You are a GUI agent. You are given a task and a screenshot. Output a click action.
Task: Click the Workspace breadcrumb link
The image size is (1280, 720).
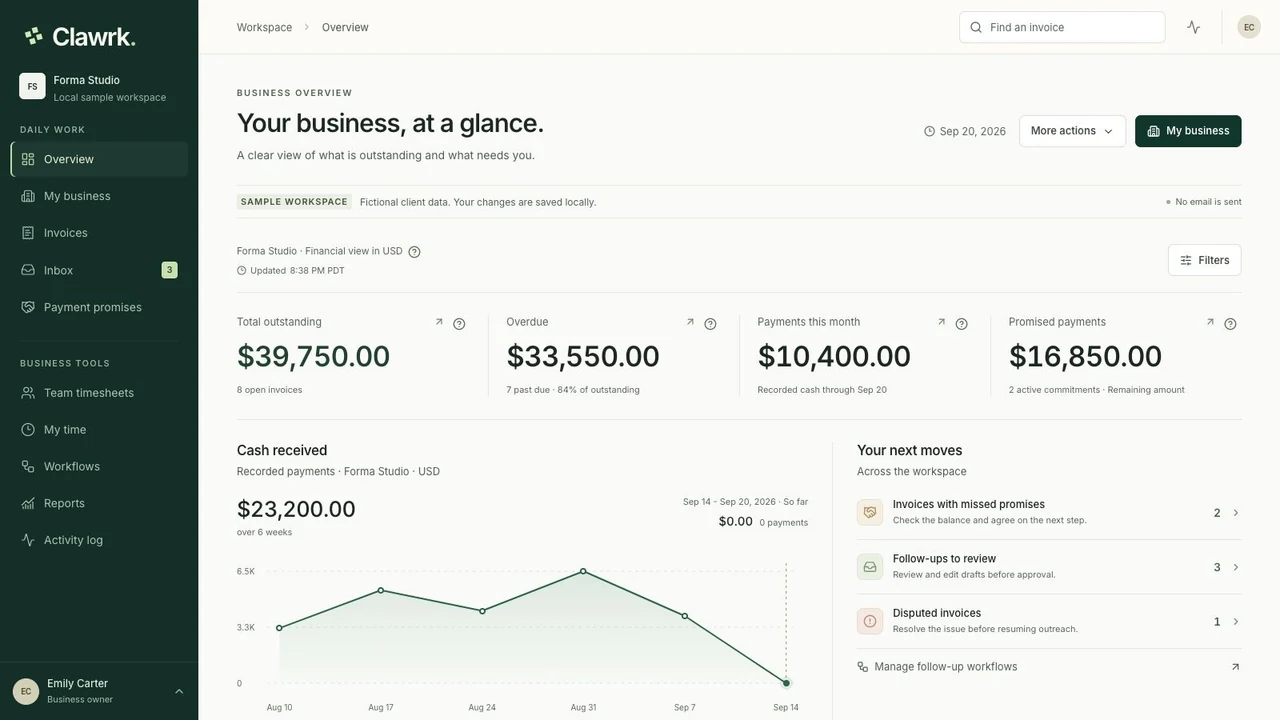point(264,27)
